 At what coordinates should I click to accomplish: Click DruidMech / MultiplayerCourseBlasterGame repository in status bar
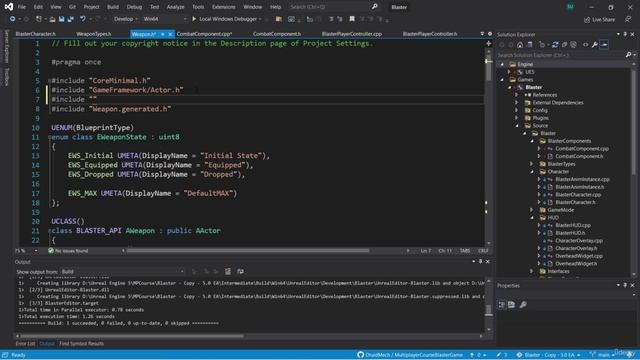[410, 355]
